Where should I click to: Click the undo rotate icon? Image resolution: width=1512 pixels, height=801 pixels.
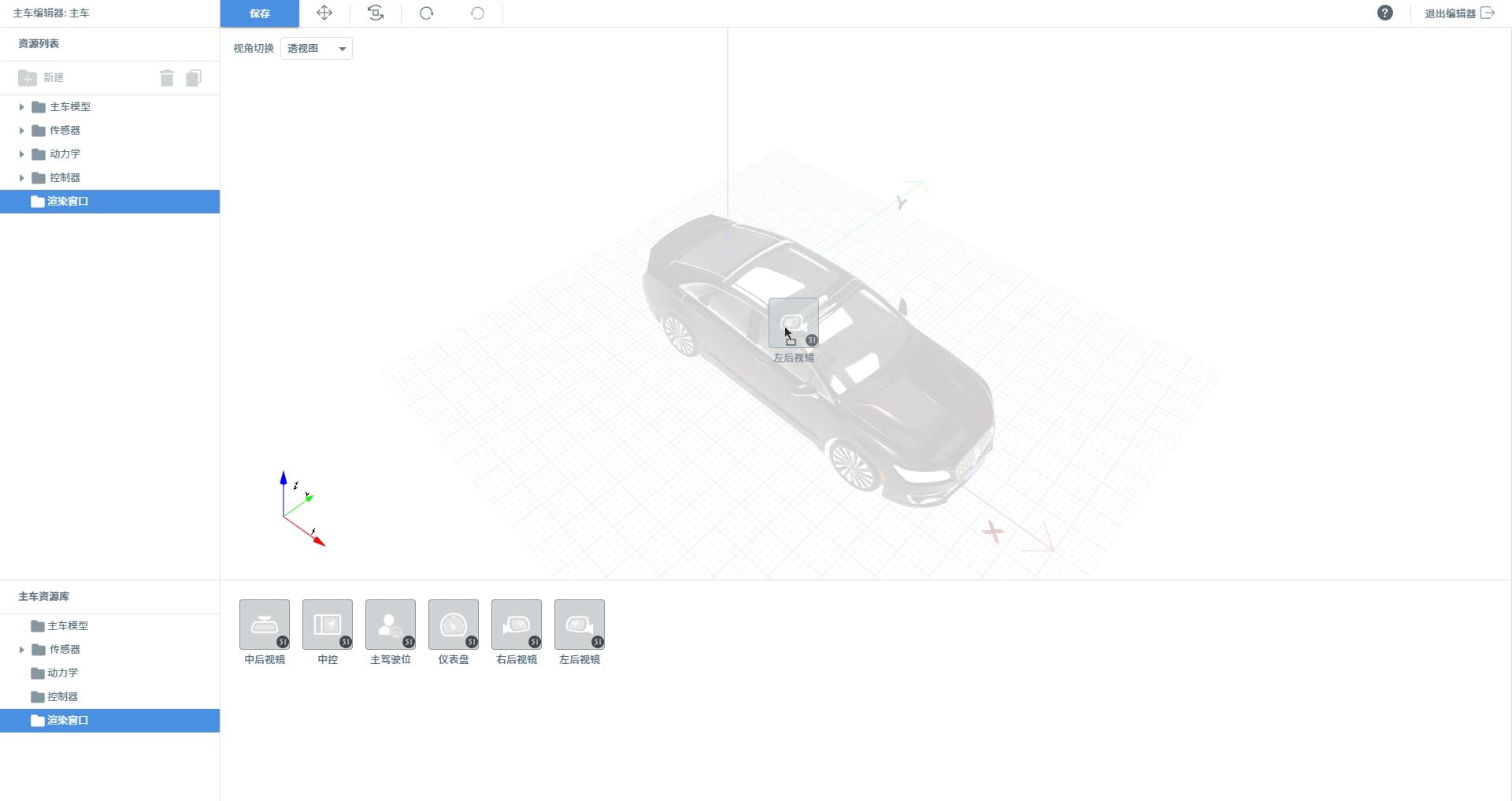(x=477, y=13)
